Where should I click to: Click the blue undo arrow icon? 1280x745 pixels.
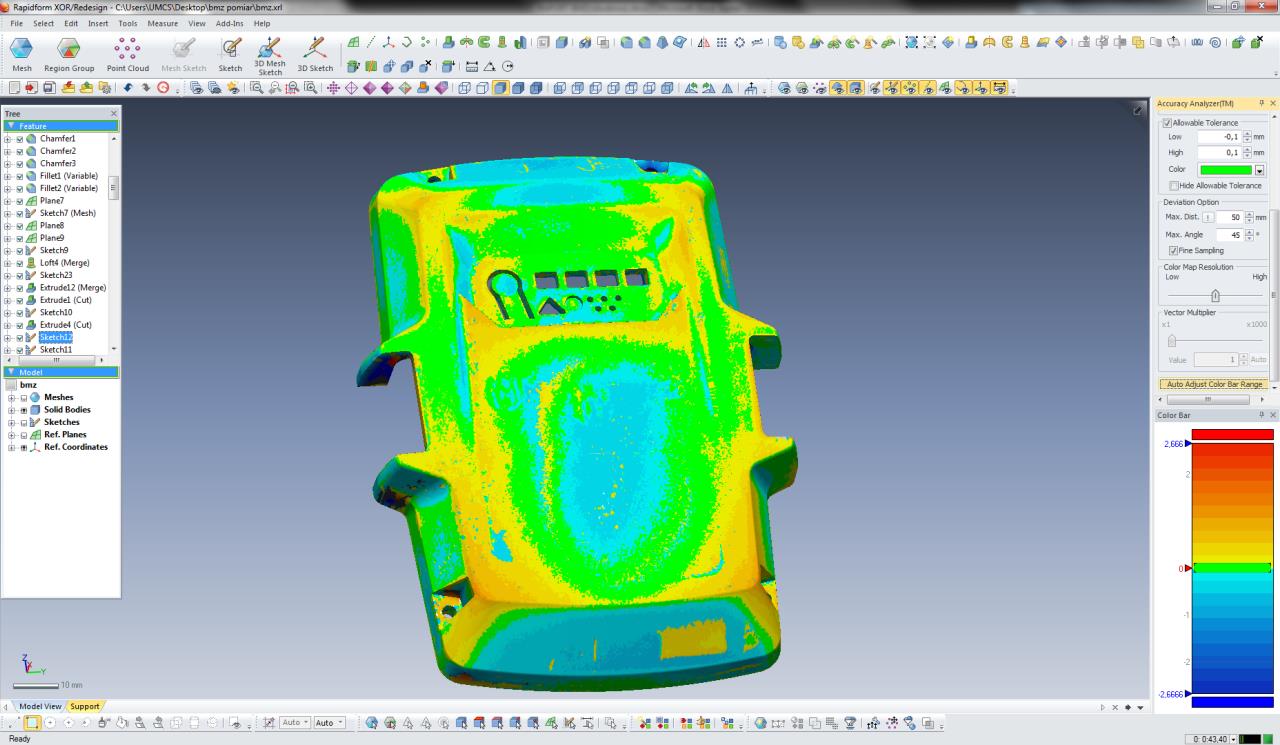coord(128,88)
